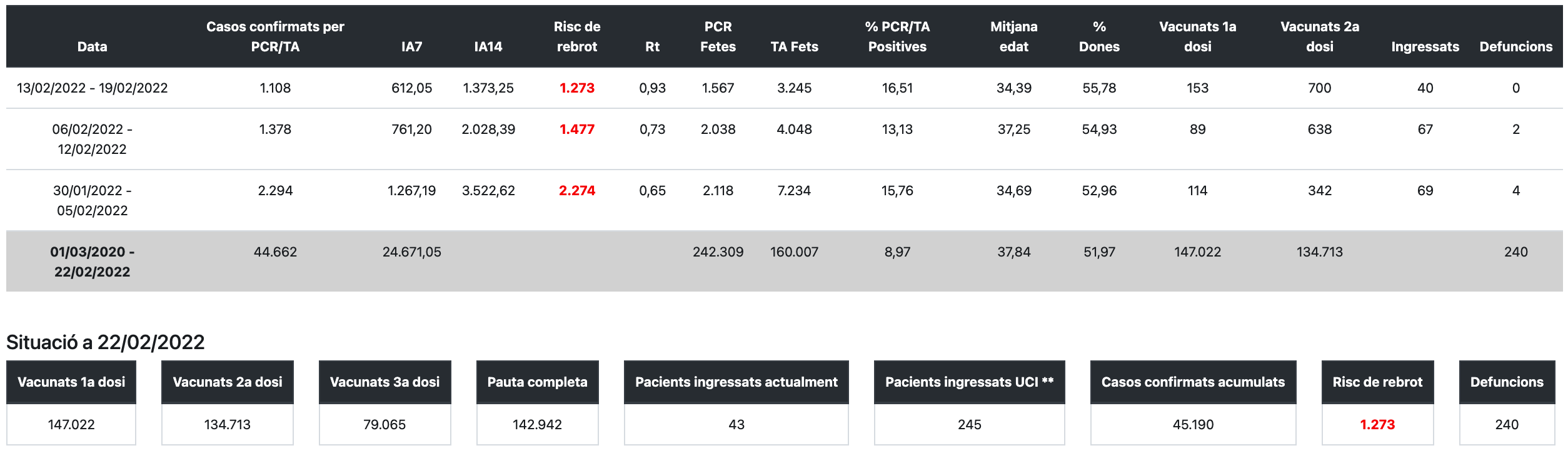Click the Ingressats column header
1568x453 pixels.
tap(1425, 46)
